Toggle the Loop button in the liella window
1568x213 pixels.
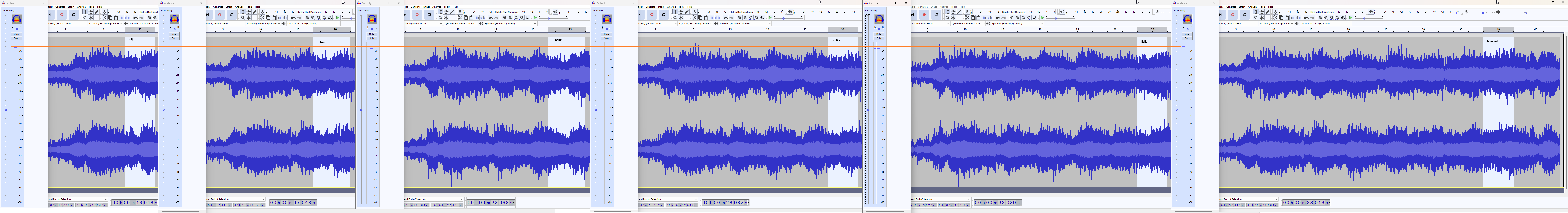[936, 15]
